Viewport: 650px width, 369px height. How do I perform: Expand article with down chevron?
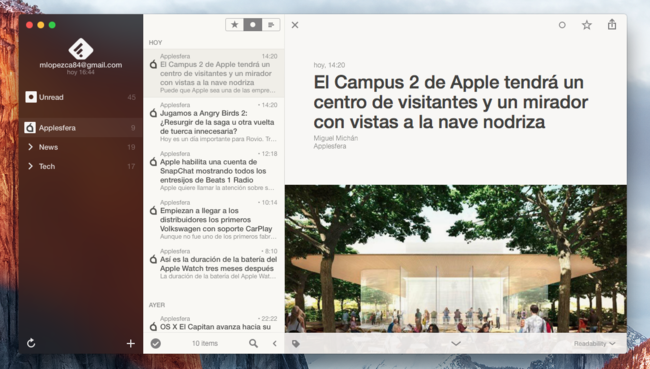click(456, 343)
